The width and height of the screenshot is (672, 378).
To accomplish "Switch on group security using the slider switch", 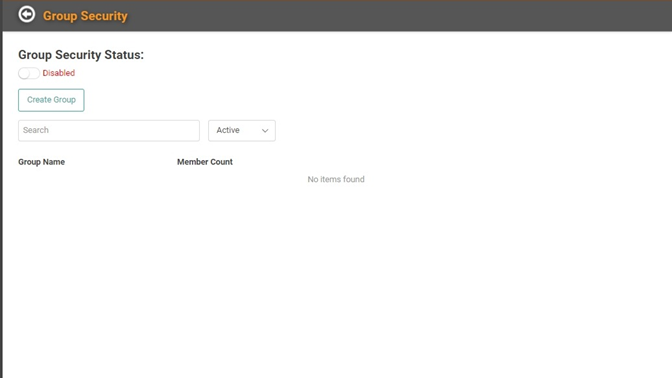I will pos(29,73).
